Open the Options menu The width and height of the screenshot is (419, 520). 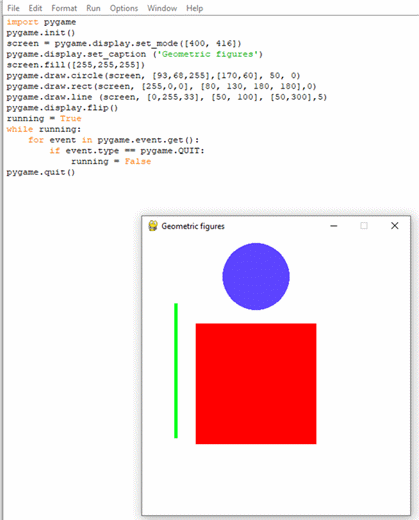pyautogui.click(x=124, y=8)
